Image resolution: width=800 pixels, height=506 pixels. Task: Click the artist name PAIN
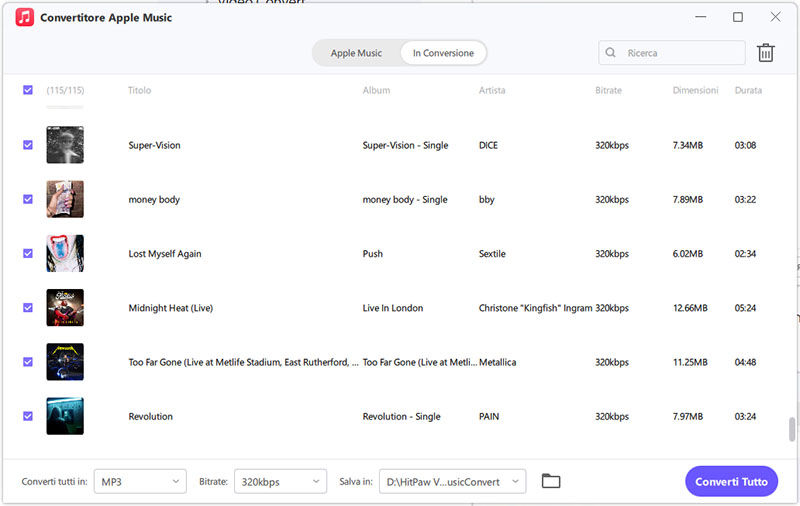(x=488, y=416)
